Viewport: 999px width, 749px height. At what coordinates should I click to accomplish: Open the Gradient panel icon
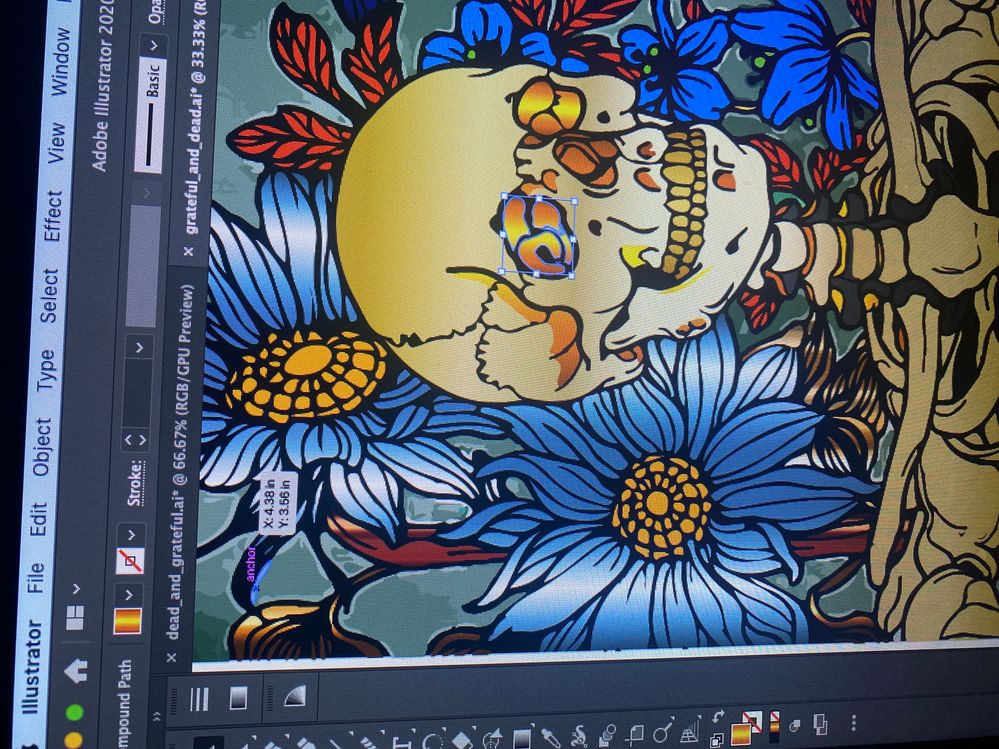pyautogui.click(x=238, y=697)
